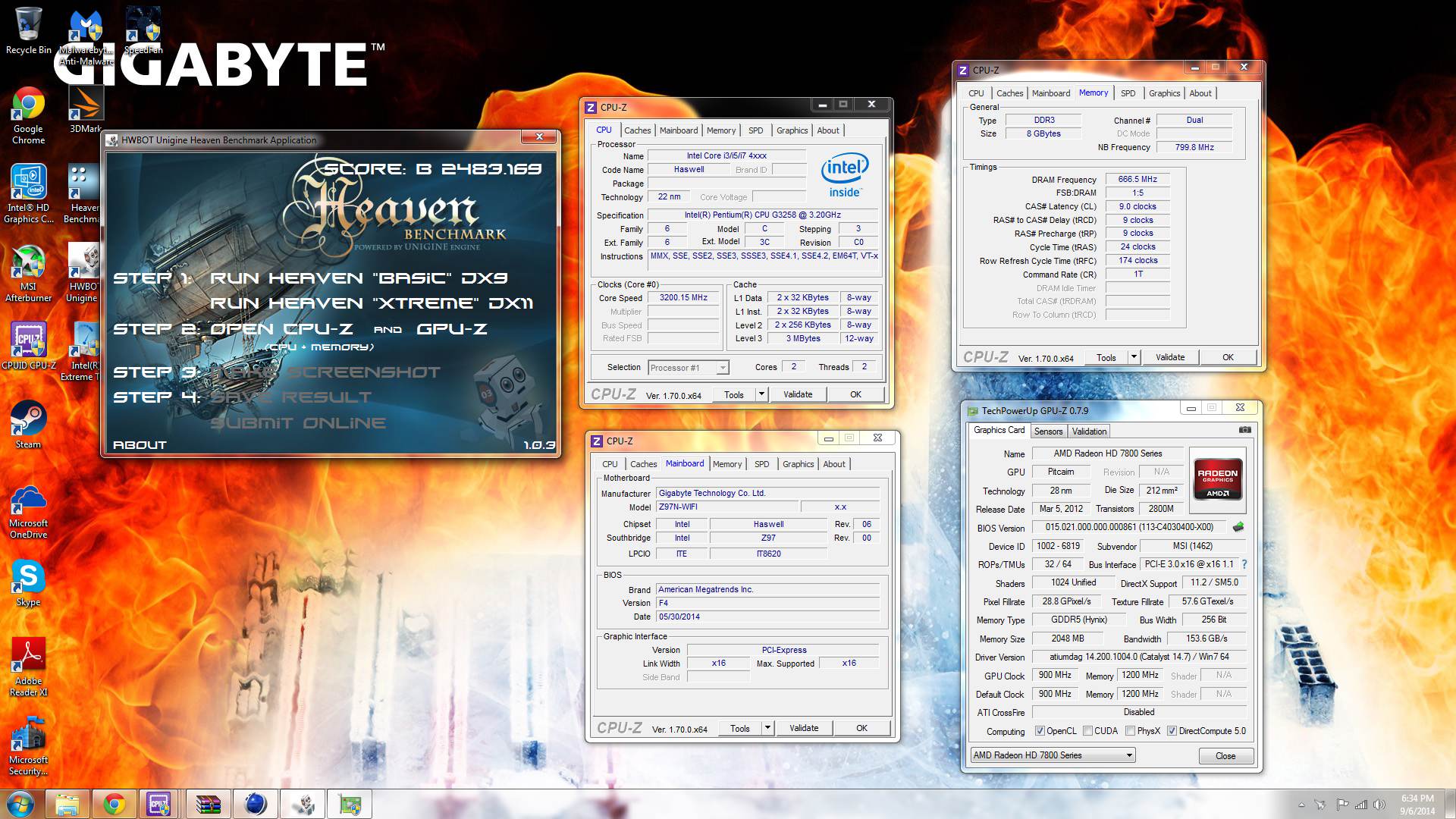The image size is (1456, 819).
Task: Open the Microsoft Security Essentials desktop icon
Action: 28,746
